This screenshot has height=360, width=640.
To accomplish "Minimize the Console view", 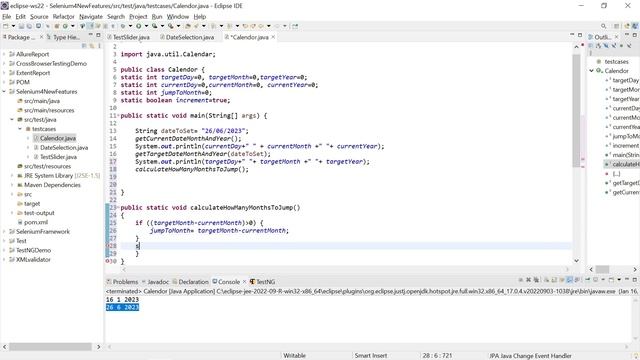I will pos(627,280).
